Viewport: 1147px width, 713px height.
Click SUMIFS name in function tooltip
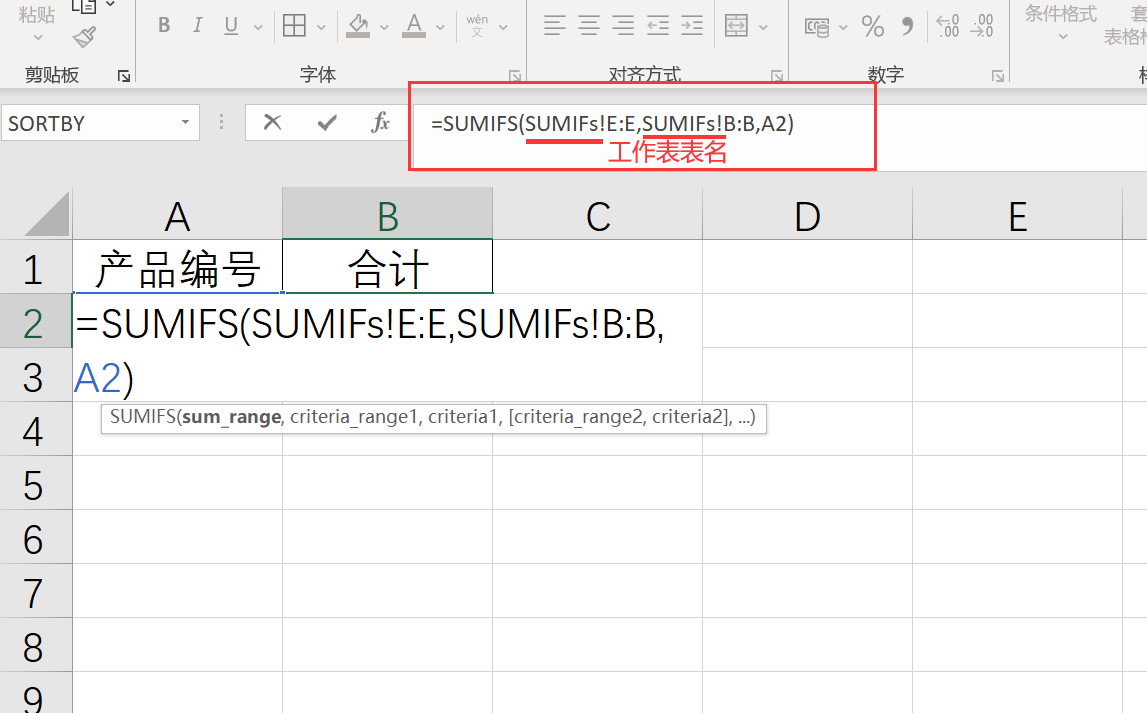[142, 417]
